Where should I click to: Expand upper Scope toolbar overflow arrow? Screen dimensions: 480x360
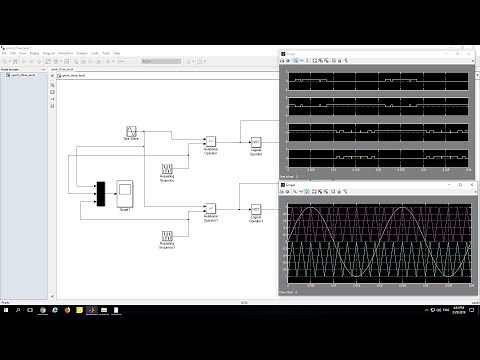[x=473, y=61]
